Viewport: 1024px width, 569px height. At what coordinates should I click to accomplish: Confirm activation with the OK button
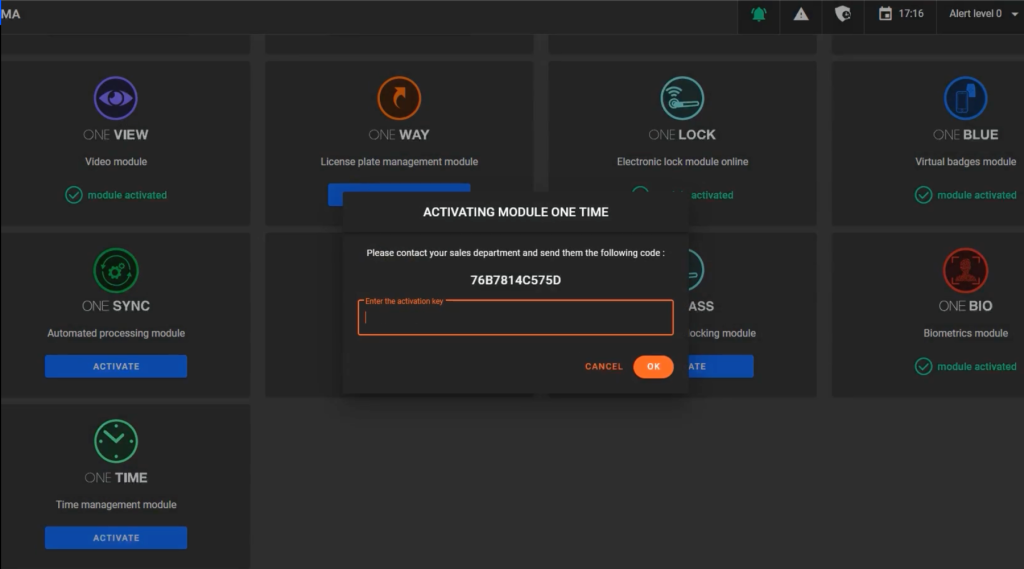653,366
